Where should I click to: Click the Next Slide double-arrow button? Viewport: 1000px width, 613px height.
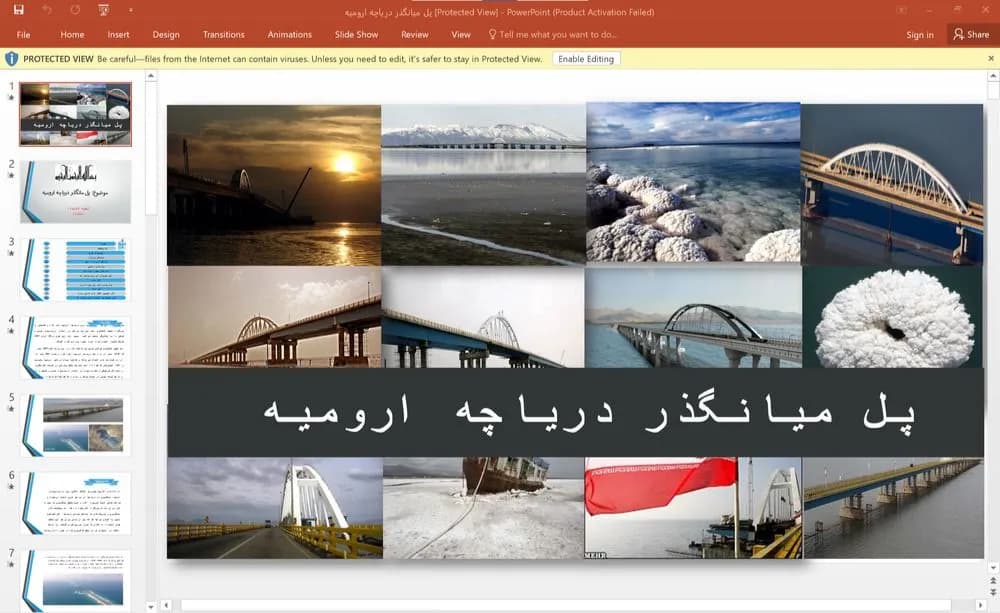click(x=993, y=592)
